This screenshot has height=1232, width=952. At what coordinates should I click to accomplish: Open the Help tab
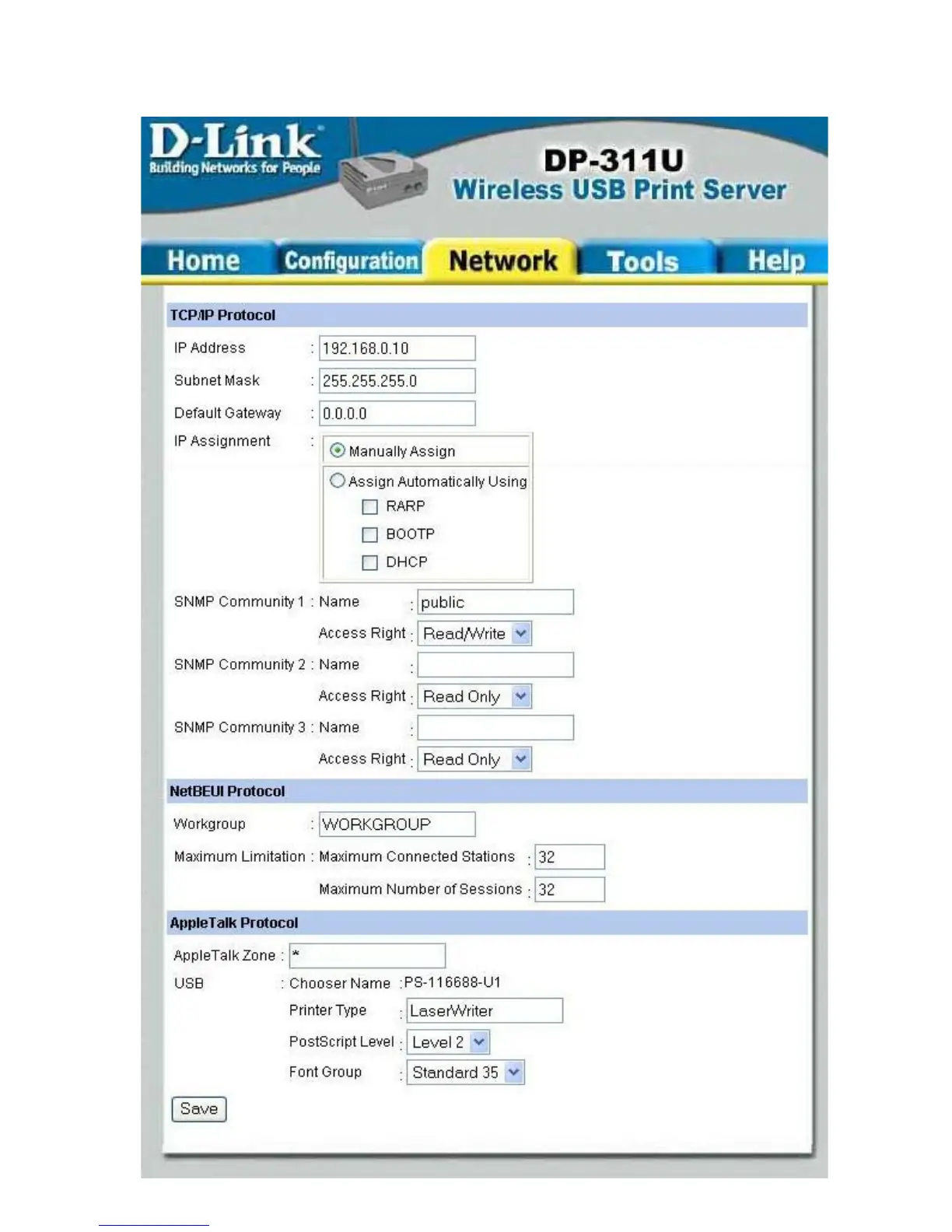[x=775, y=261]
